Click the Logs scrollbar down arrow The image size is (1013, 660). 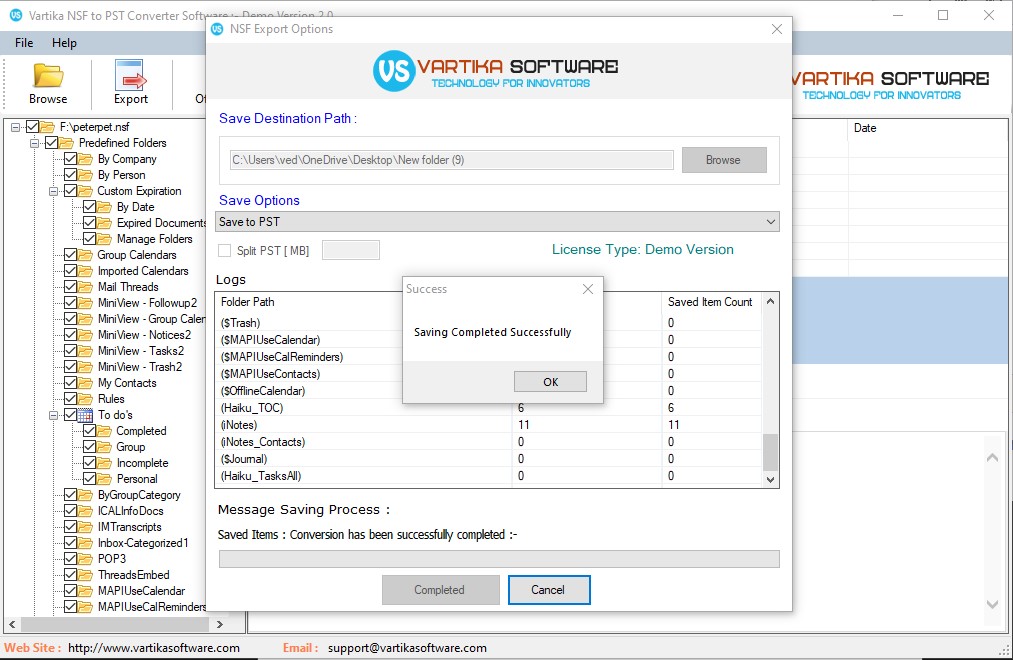(x=770, y=479)
